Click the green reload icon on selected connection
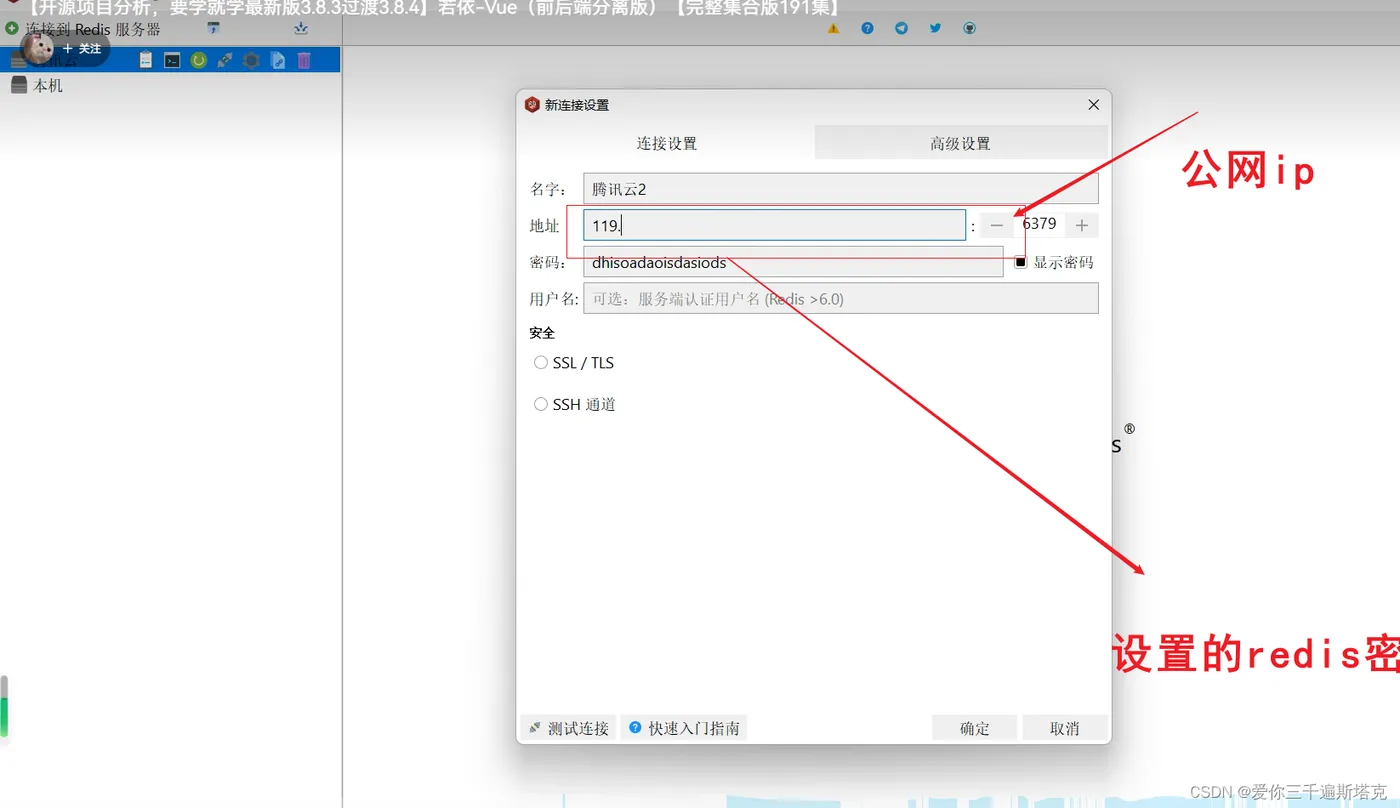The image size is (1400, 808). pos(199,60)
